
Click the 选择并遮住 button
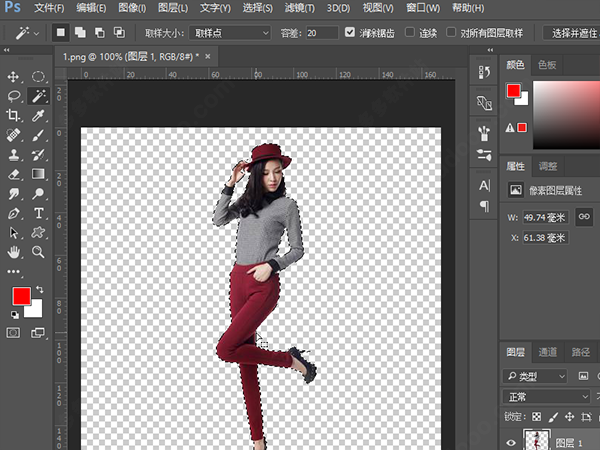[572, 33]
